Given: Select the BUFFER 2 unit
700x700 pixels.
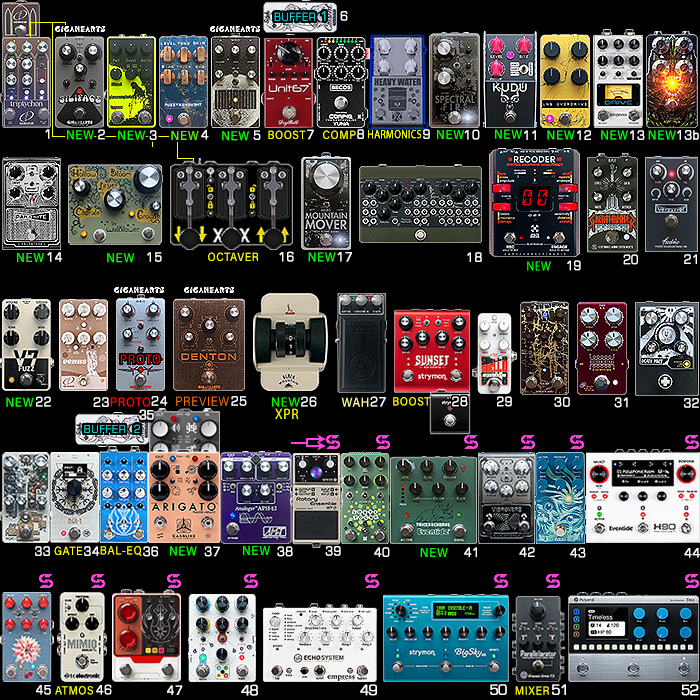Looking at the screenshot, I should coord(112,429).
